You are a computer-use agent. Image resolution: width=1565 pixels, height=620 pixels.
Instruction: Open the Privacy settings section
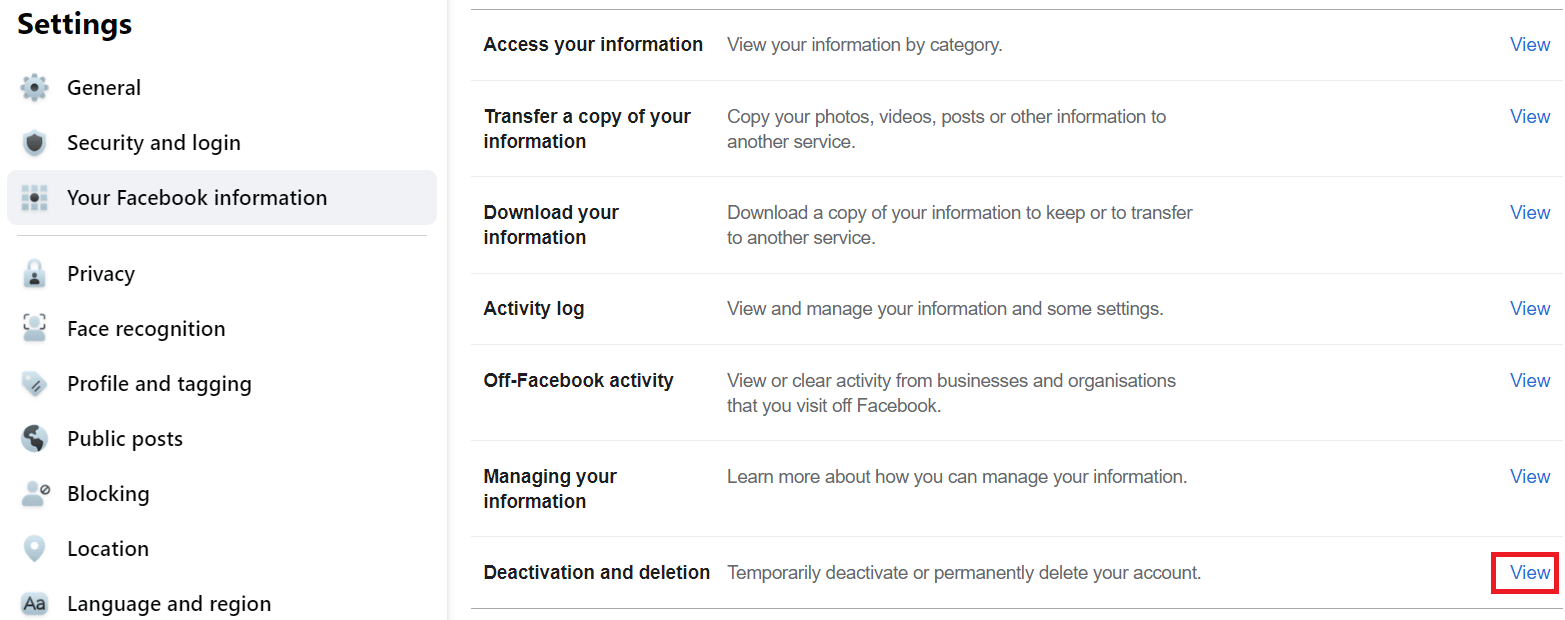point(100,273)
